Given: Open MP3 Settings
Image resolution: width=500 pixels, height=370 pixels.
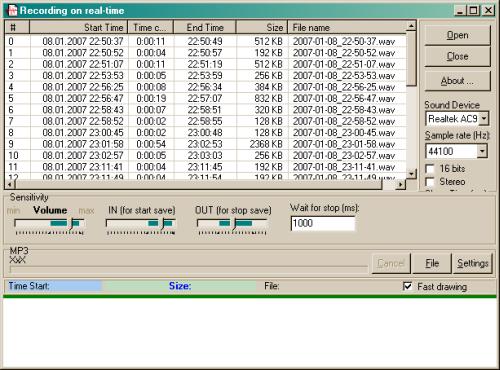Looking at the screenshot, I should click(x=472, y=263).
